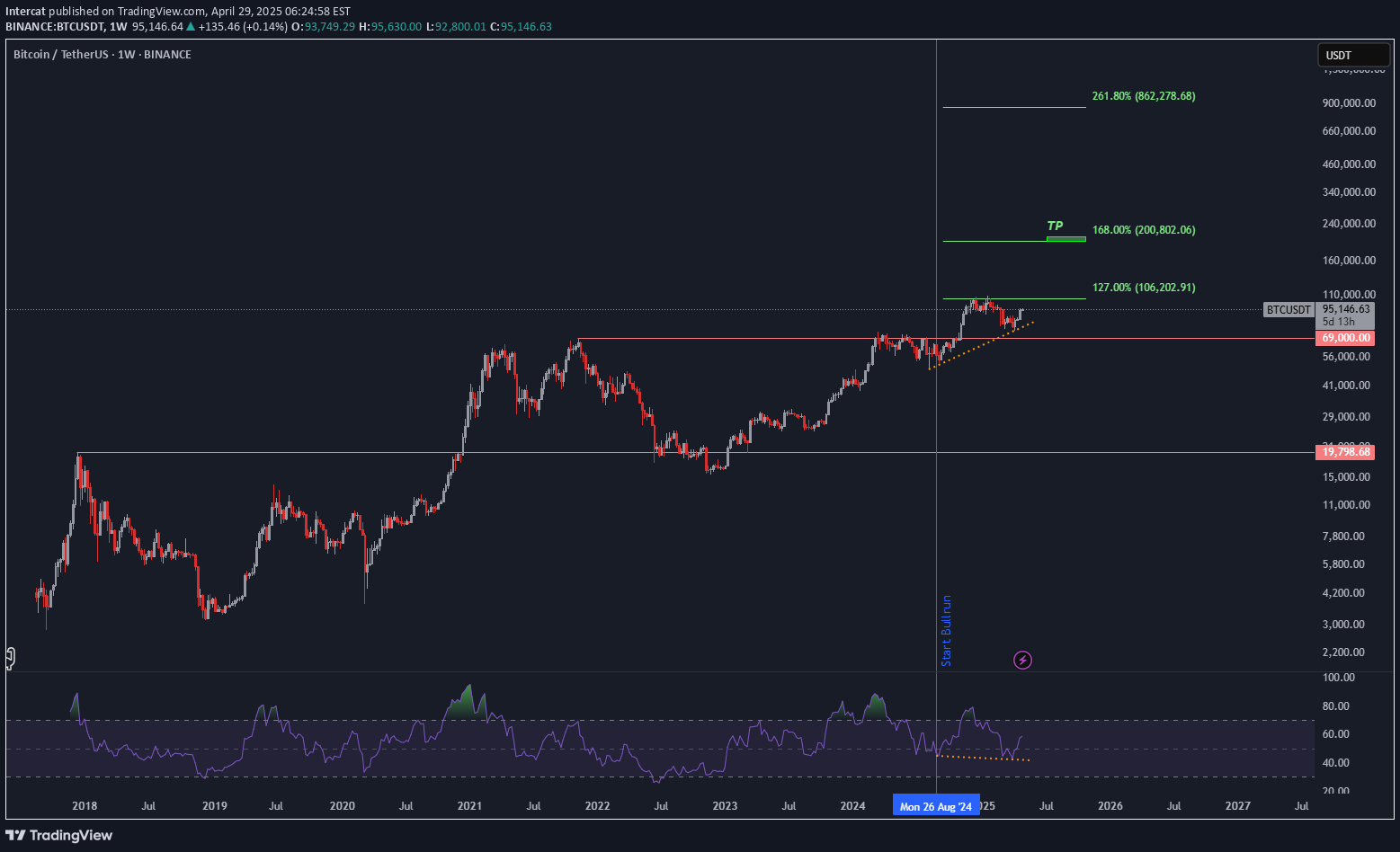Viewport: 1400px width, 852px height.
Task: Click the 110,000.00 price axis label
Action: [1349, 294]
